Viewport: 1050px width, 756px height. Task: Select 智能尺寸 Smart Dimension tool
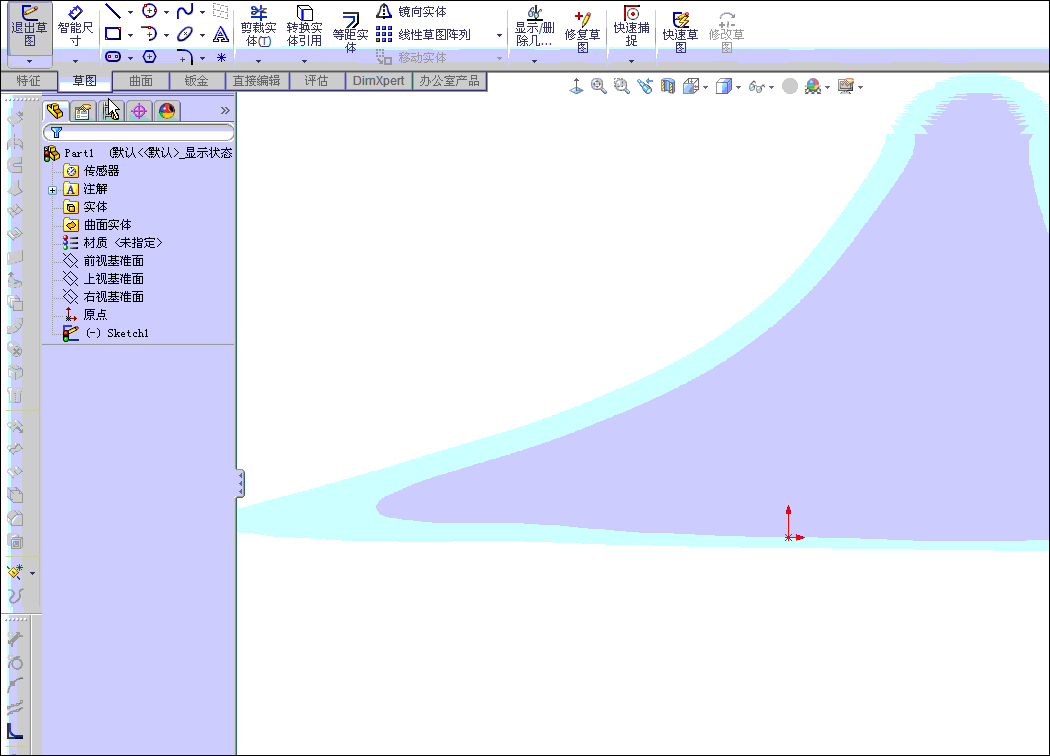[x=76, y=24]
